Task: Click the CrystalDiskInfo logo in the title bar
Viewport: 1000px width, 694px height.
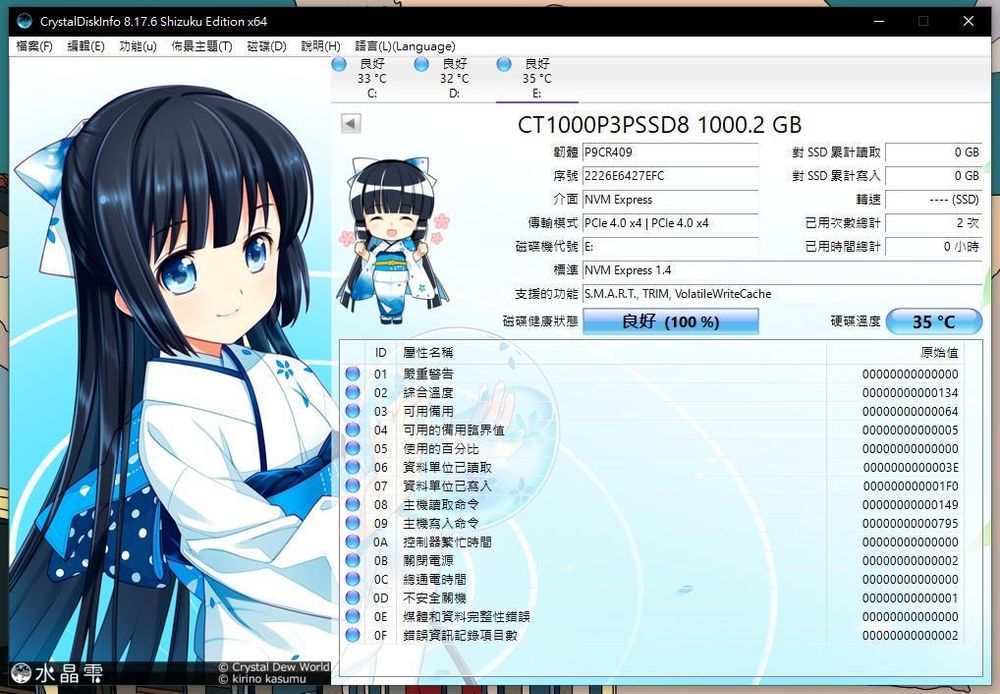Action: pos(24,20)
